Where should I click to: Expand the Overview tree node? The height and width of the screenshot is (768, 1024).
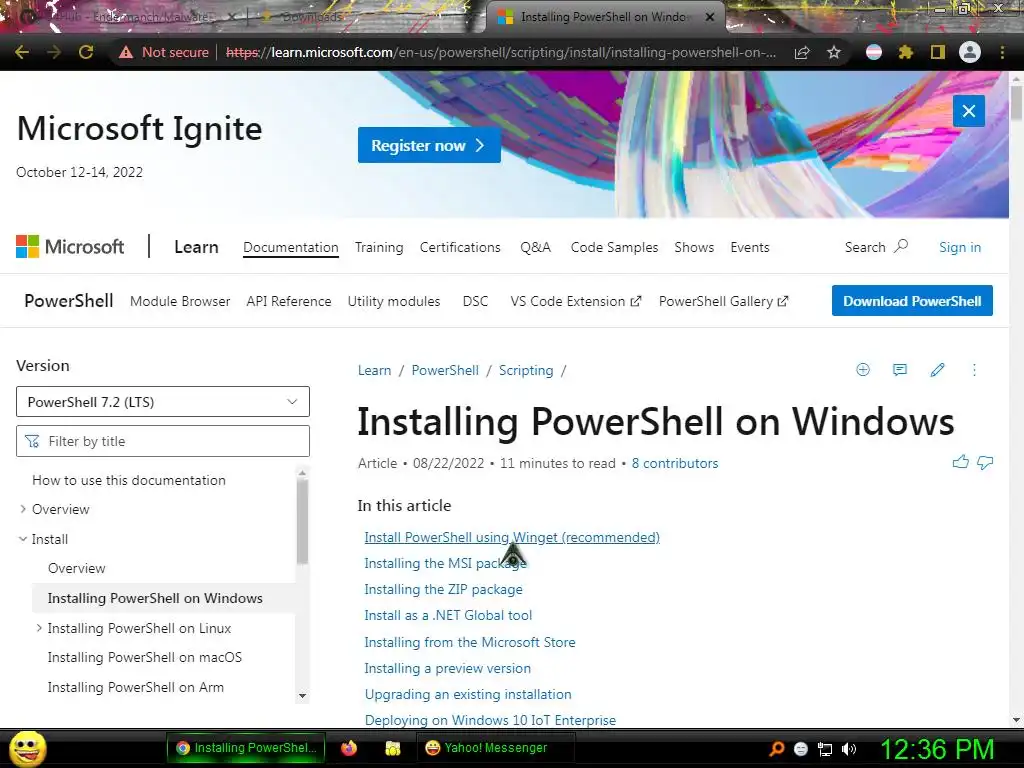[x=23, y=509]
